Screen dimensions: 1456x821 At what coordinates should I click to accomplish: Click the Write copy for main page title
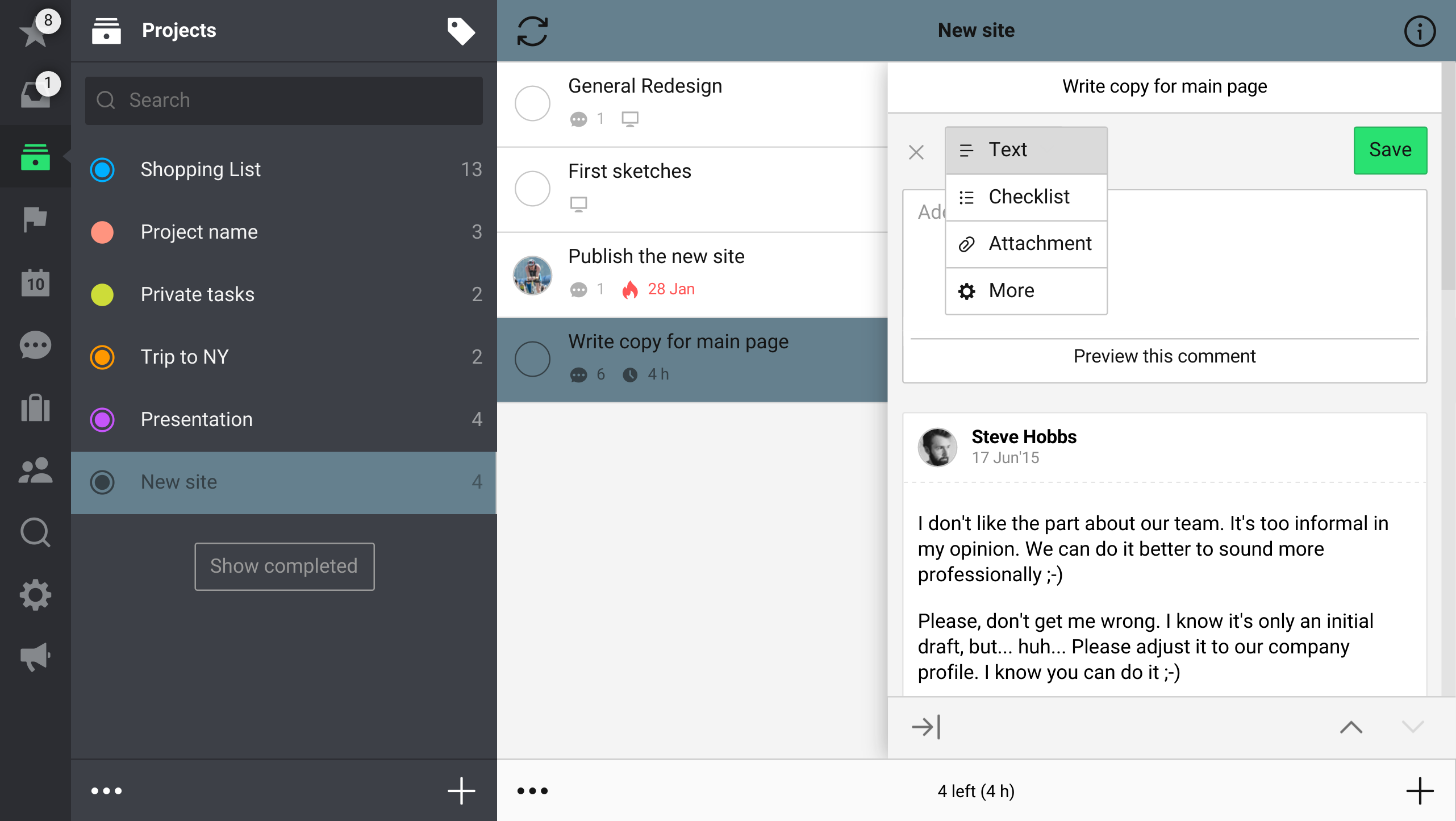[x=1165, y=86]
